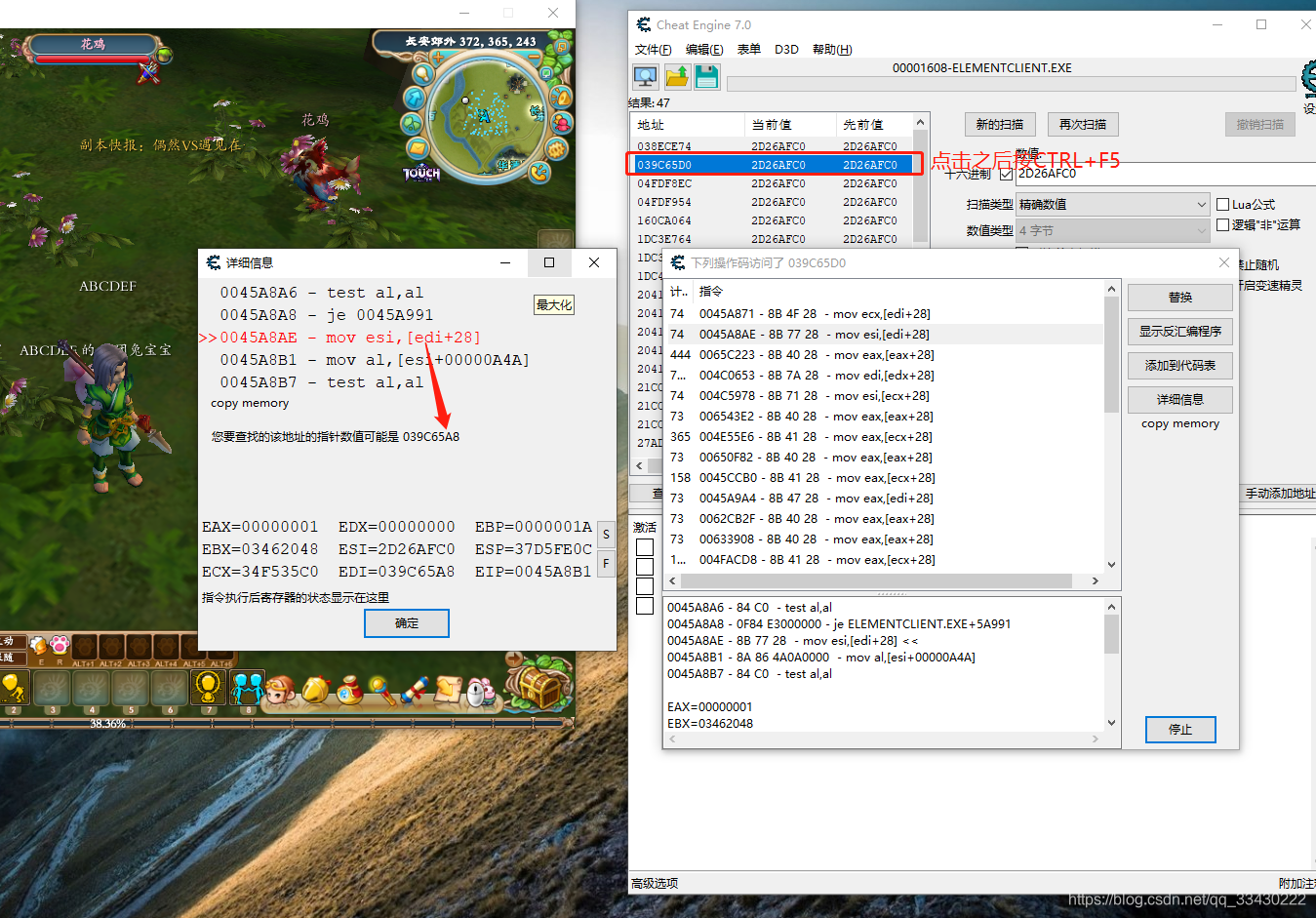Open the 数值类型 dropdown showing 4 字节
1316x918 pixels.
coord(1113,230)
